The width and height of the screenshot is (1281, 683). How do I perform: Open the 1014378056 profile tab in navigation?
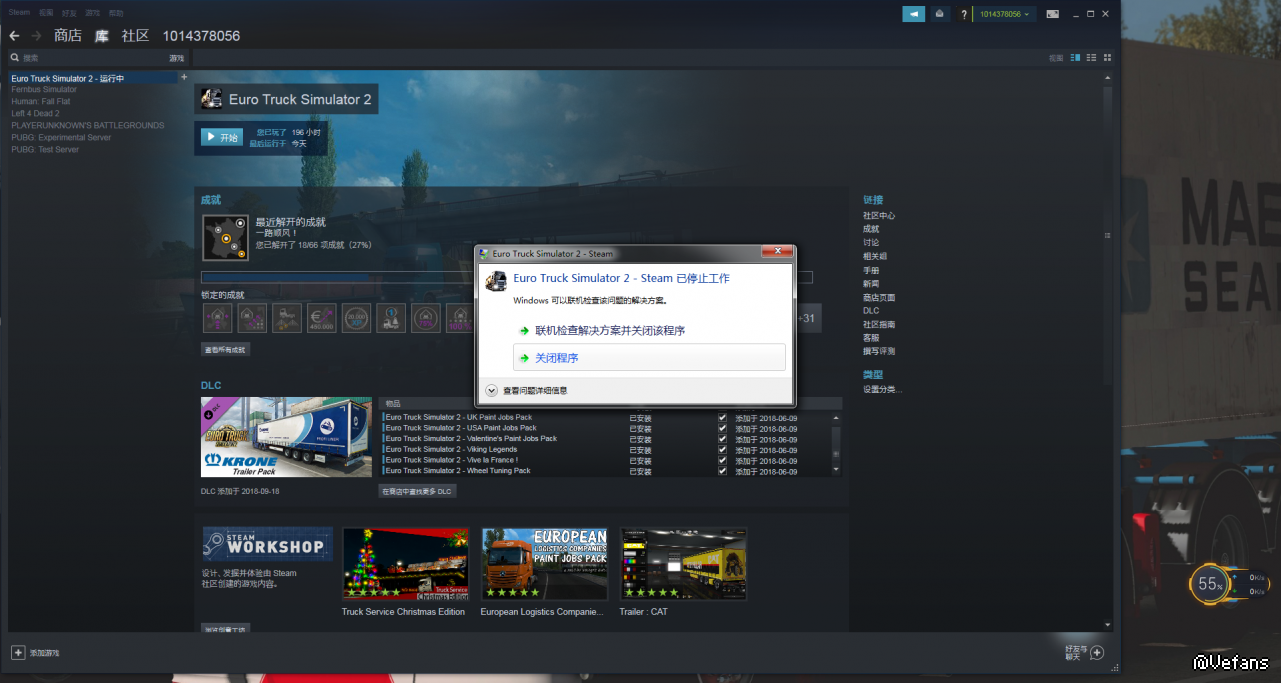pyautogui.click(x=201, y=36)
